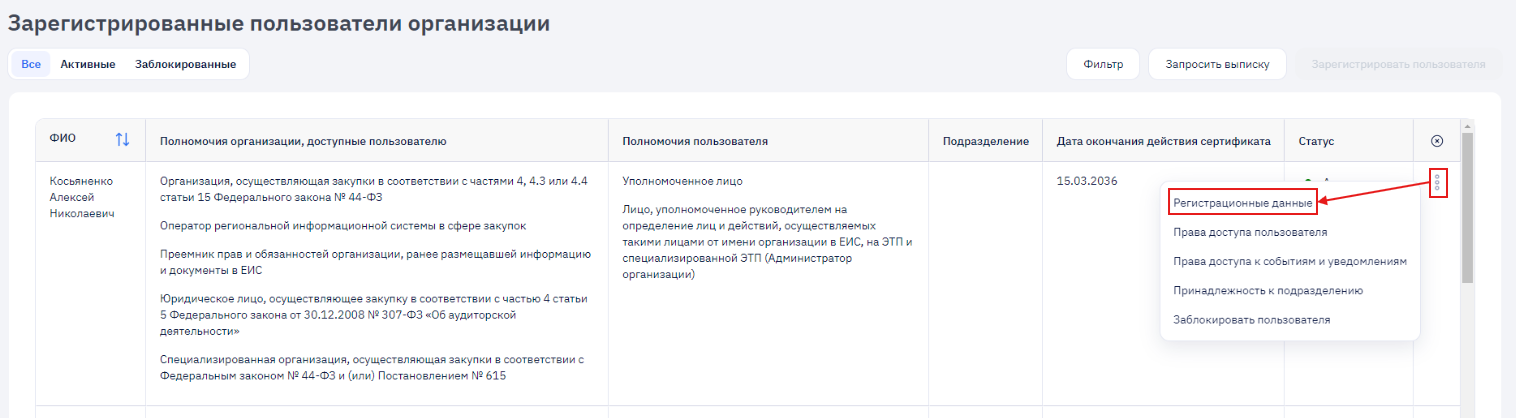Select Заблокировать пользователя menu item
The height and width of the screenshot is (418, 1516).
pyautogui.click(x=1252, y=319)
